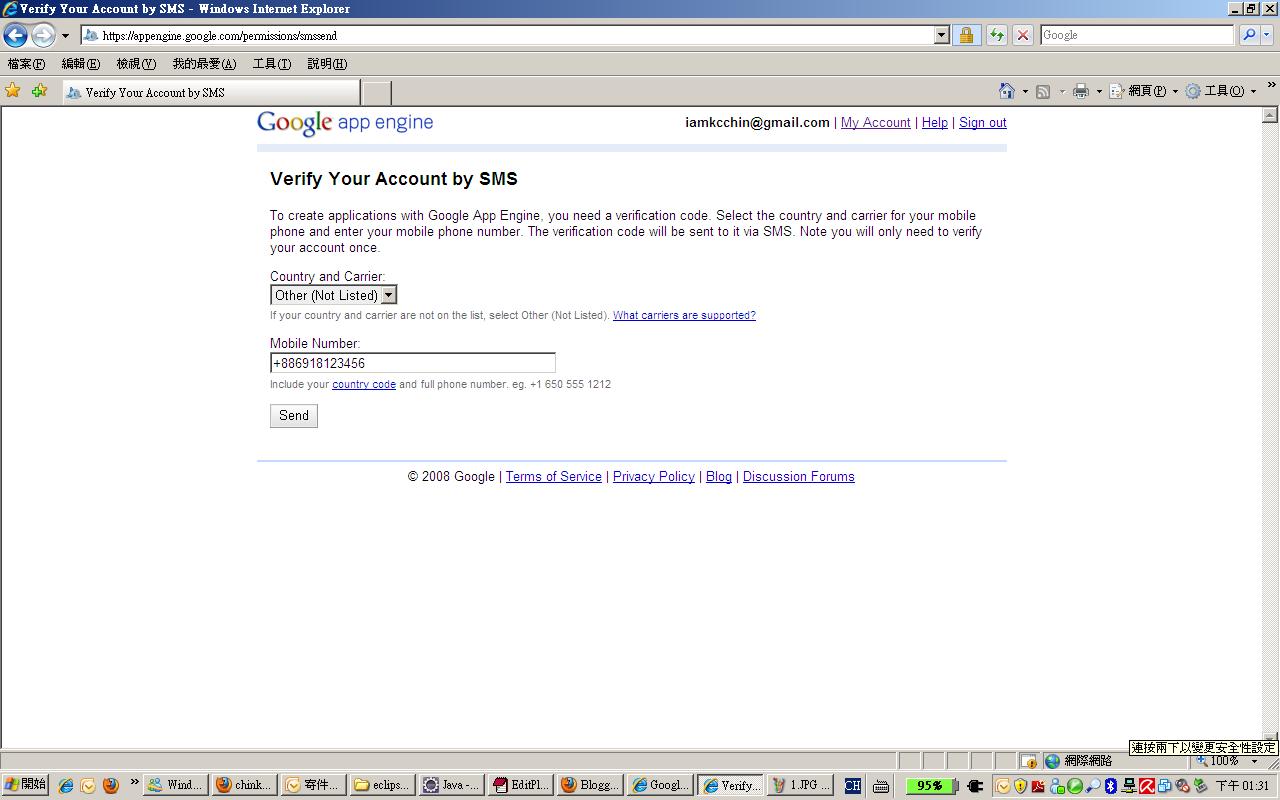Click the Print icon

coord(1081,92)
